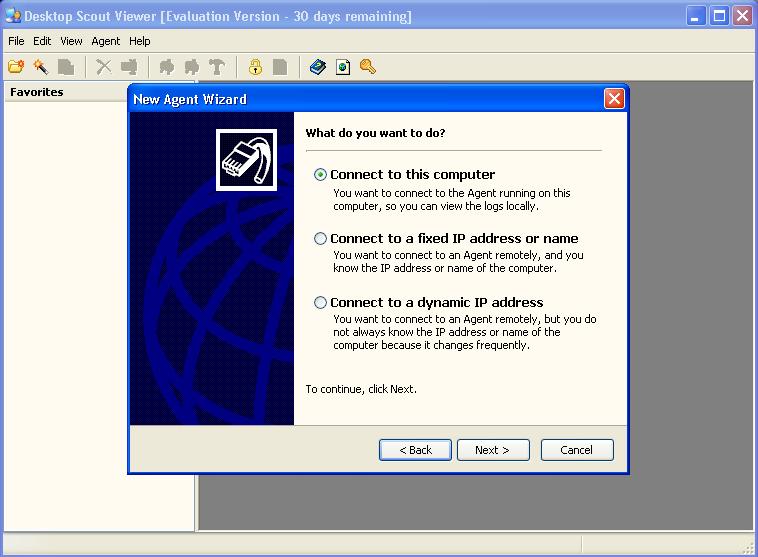Open the File menu

[16, 41]
